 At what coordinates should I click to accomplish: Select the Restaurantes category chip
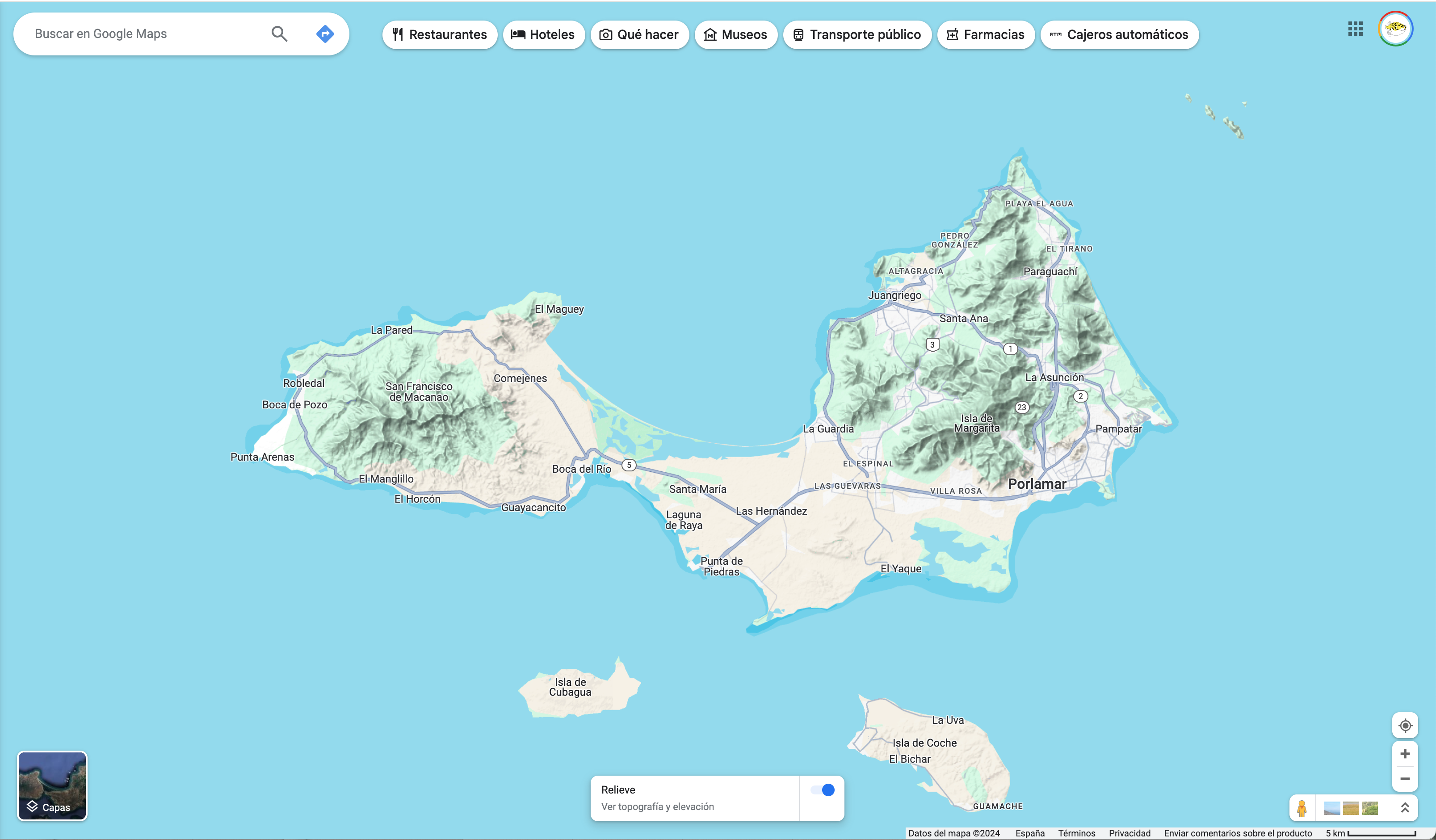439,35
